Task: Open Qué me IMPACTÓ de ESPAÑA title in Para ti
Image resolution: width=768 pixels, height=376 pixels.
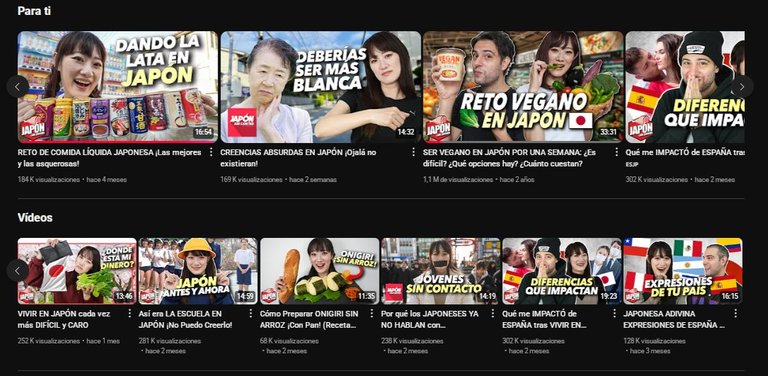Action: [685, 153]
